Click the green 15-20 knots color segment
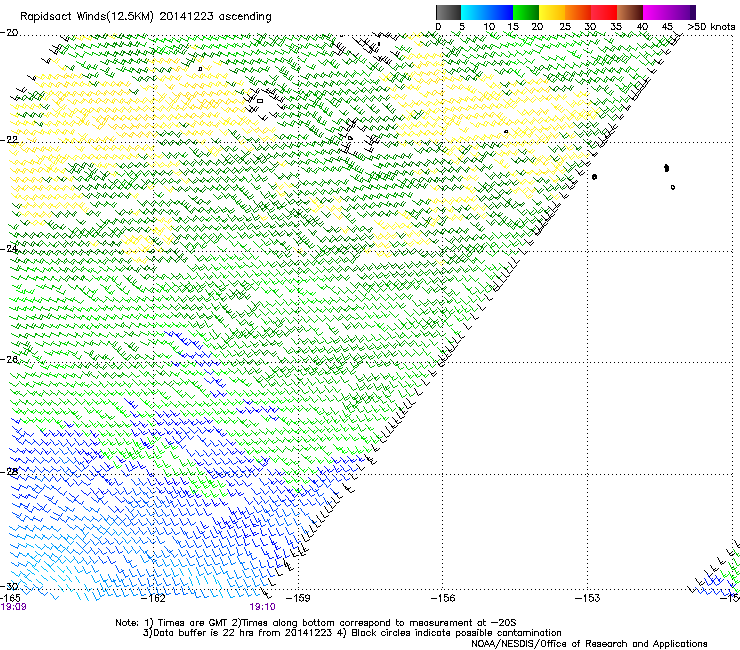The height and width of the screenshot is (650, 740). [526, 12]
